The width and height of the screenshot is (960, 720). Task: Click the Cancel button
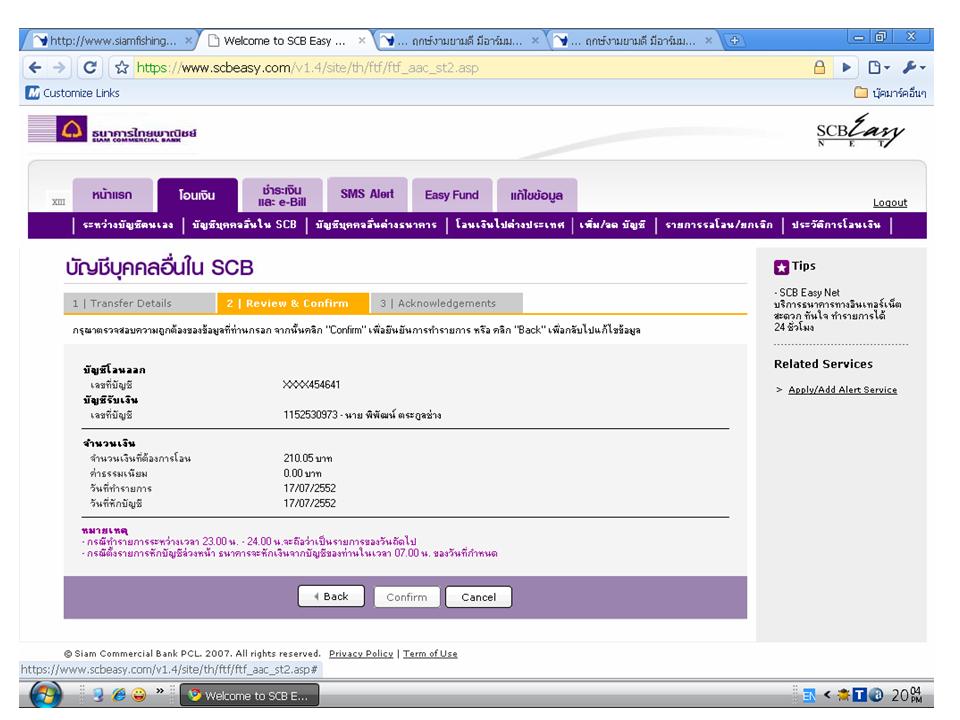[x=479, y=597]
